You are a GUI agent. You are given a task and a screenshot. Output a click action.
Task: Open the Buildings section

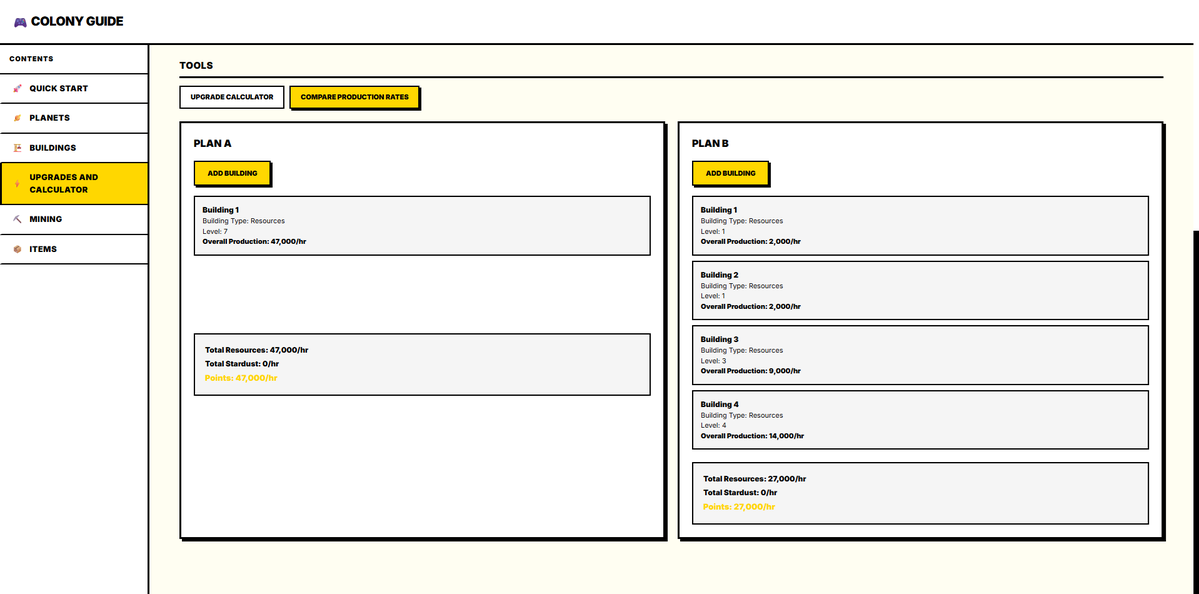pyautogui.click(x=73, y=148)
